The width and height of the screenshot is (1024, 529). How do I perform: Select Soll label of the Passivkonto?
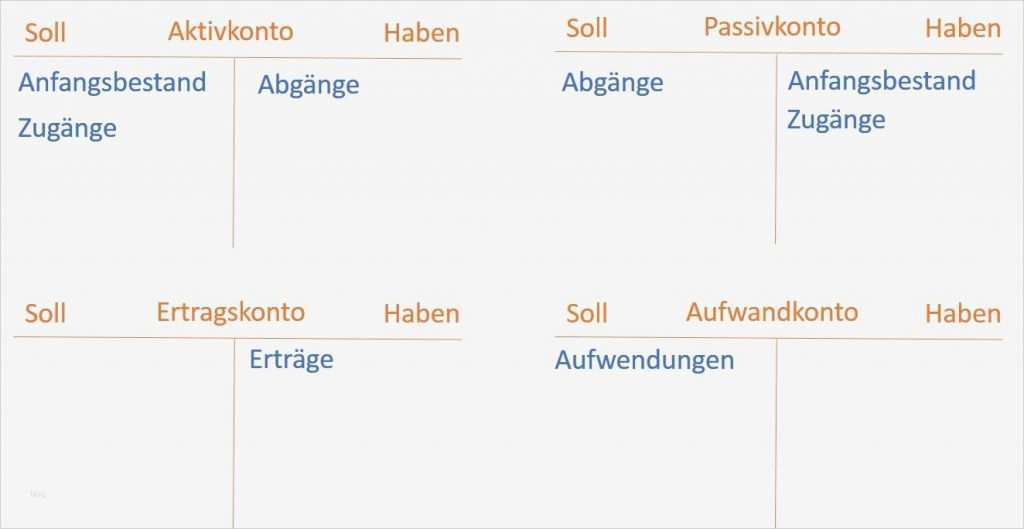tap(586, 28)
